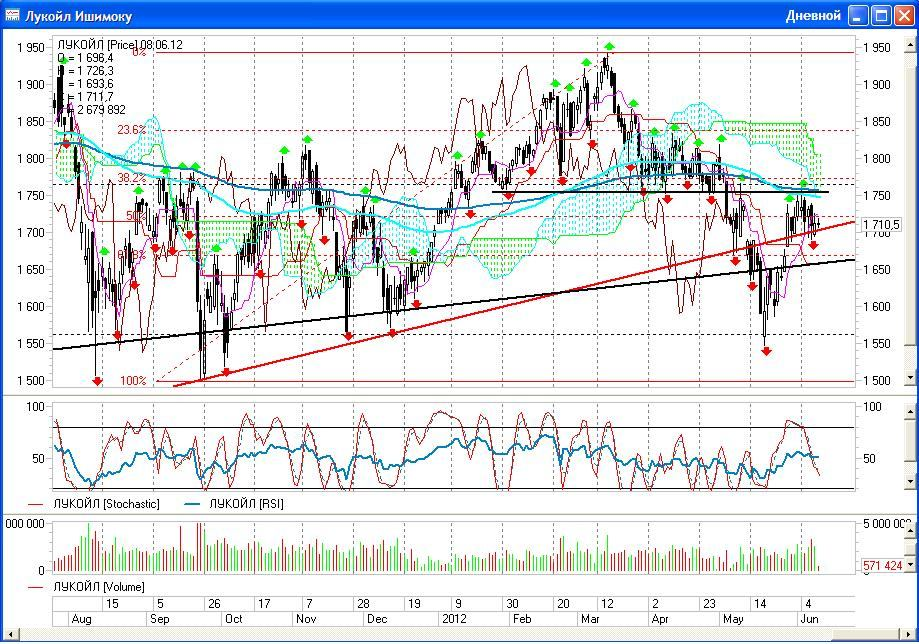Maximize the Лукойл Ишимоку chart window
The height and width of the screenshot is (644, 919).
[x=881, y=16]
